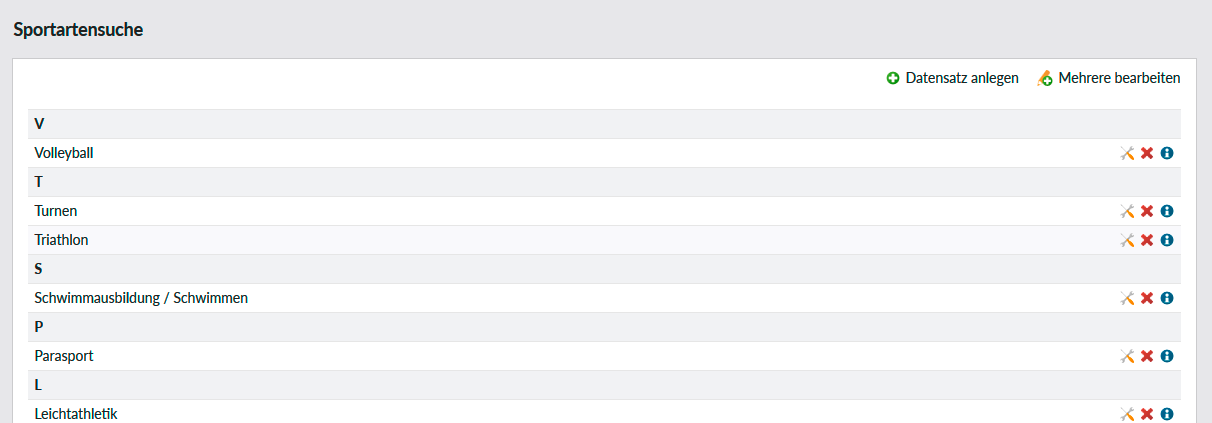Delete the Turnen record
Image resolution: width=1212 pixels, height=423 pixels.
tap(1147, 211)
